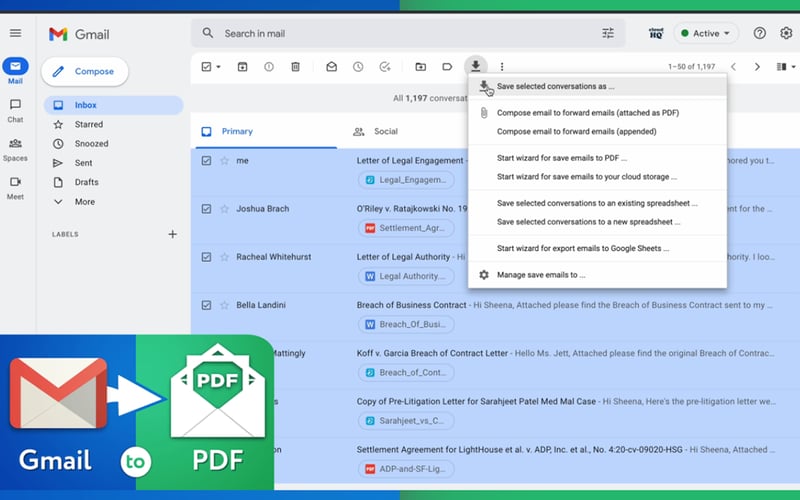
Task: Open the Sarahjeet_vs_C... attachment chip
Action: pyautogui.click(x=406, y=421)
